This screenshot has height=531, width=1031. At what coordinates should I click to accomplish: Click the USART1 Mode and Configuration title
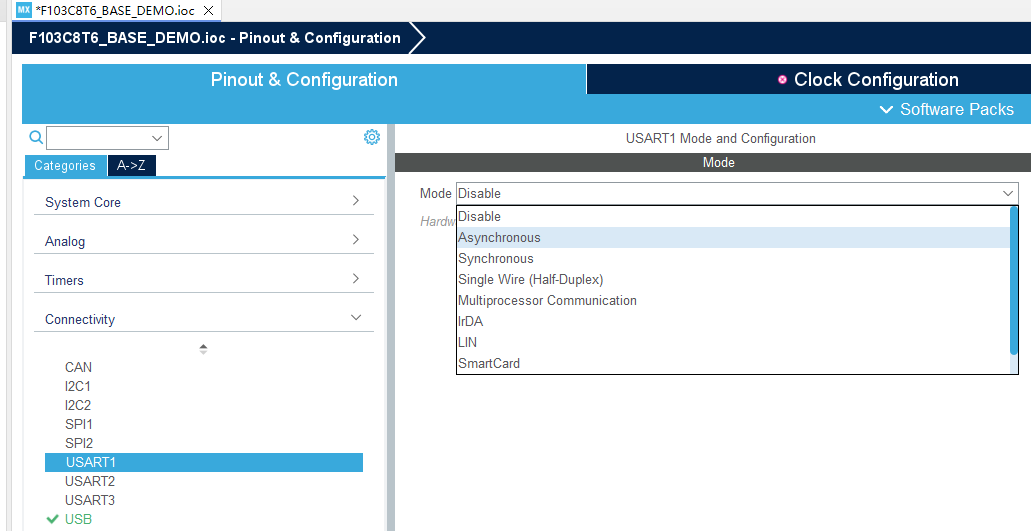[x=721, y=138]
